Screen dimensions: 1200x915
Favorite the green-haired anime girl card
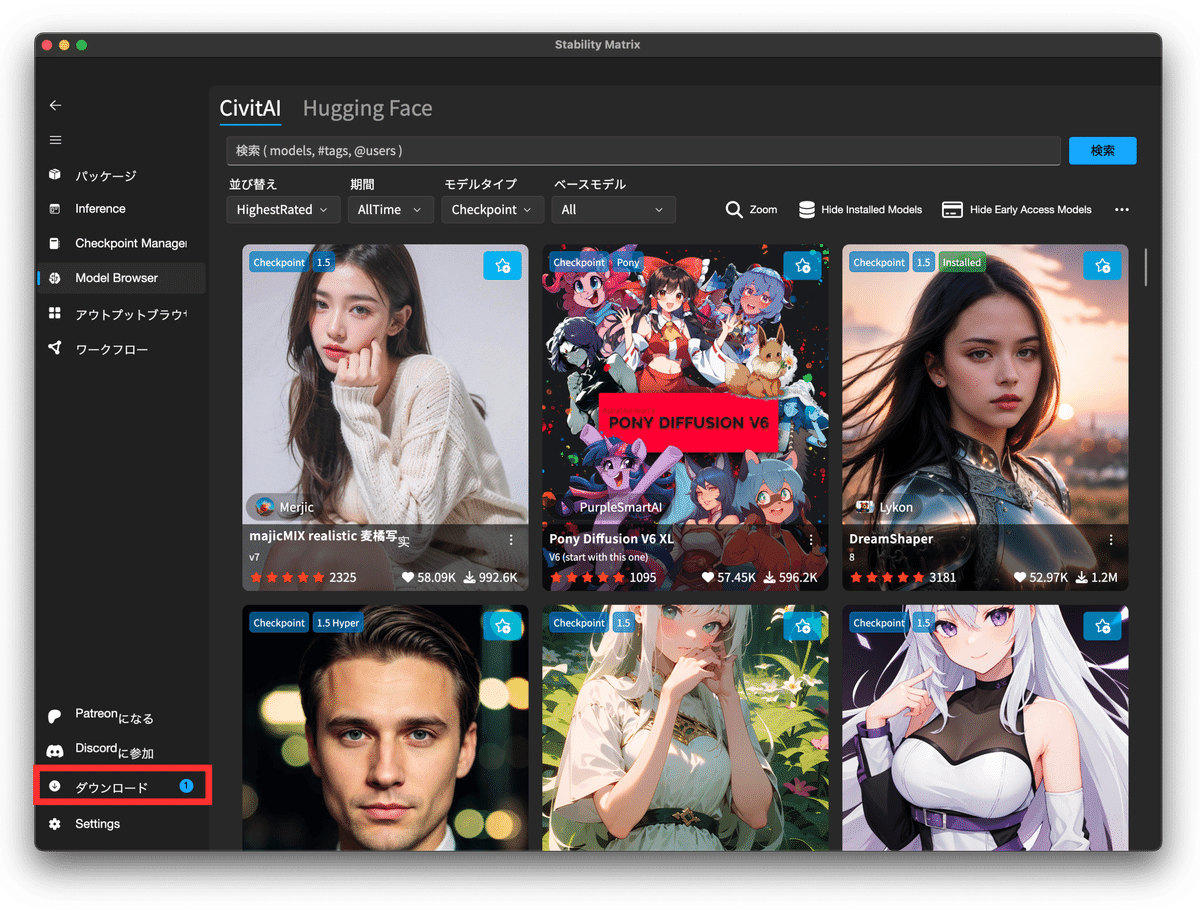pyautogui.click(x=802, y=626)
